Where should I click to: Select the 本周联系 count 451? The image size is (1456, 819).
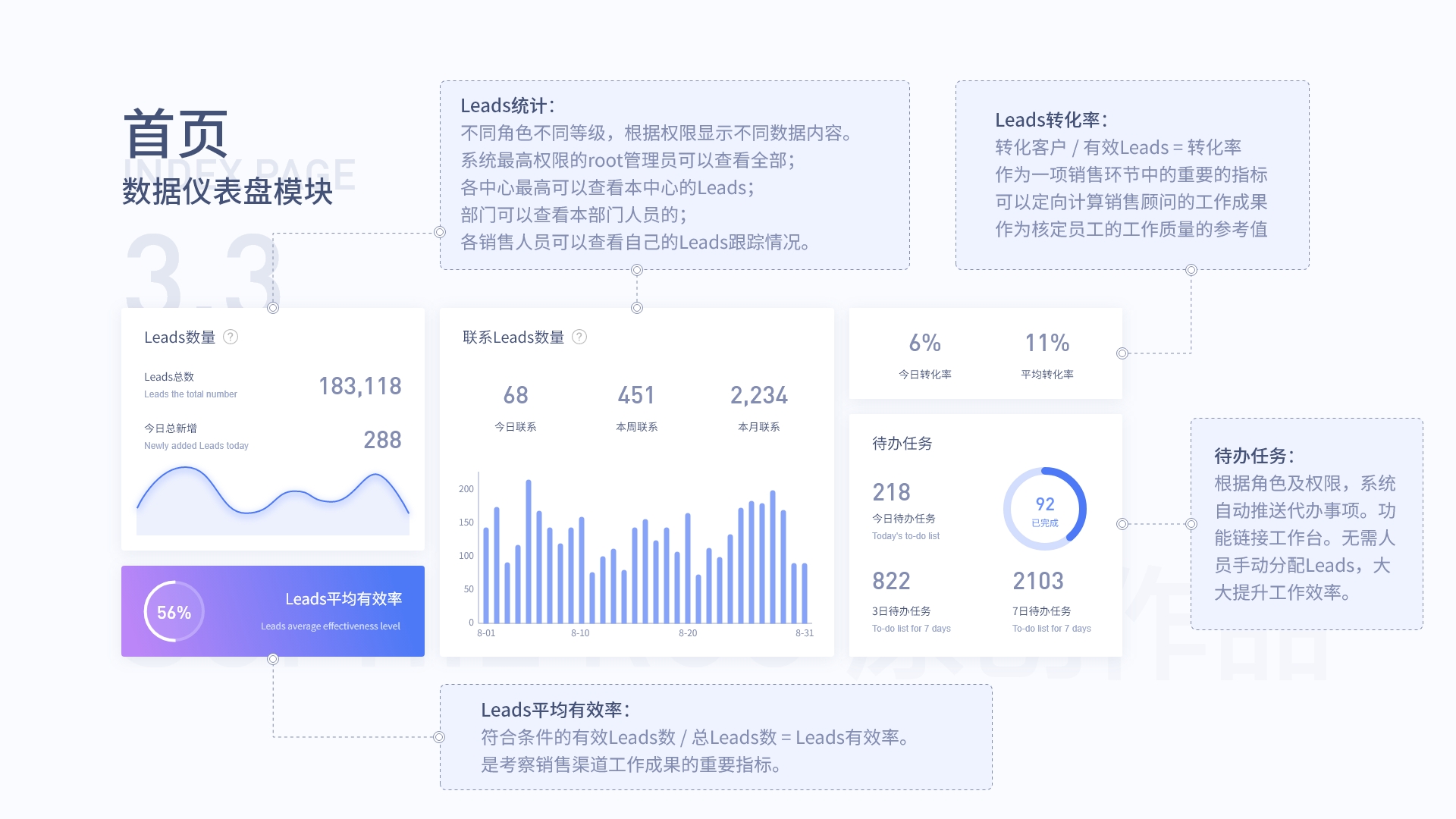636,395
